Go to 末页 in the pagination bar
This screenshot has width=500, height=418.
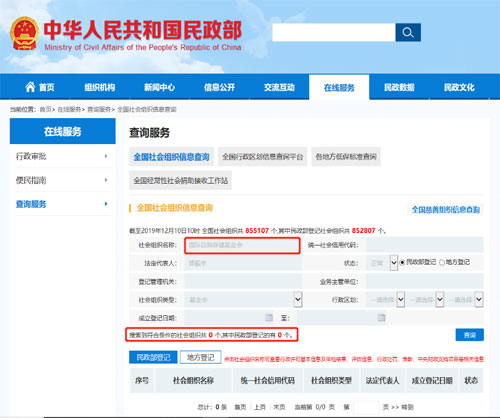point(279,407)
